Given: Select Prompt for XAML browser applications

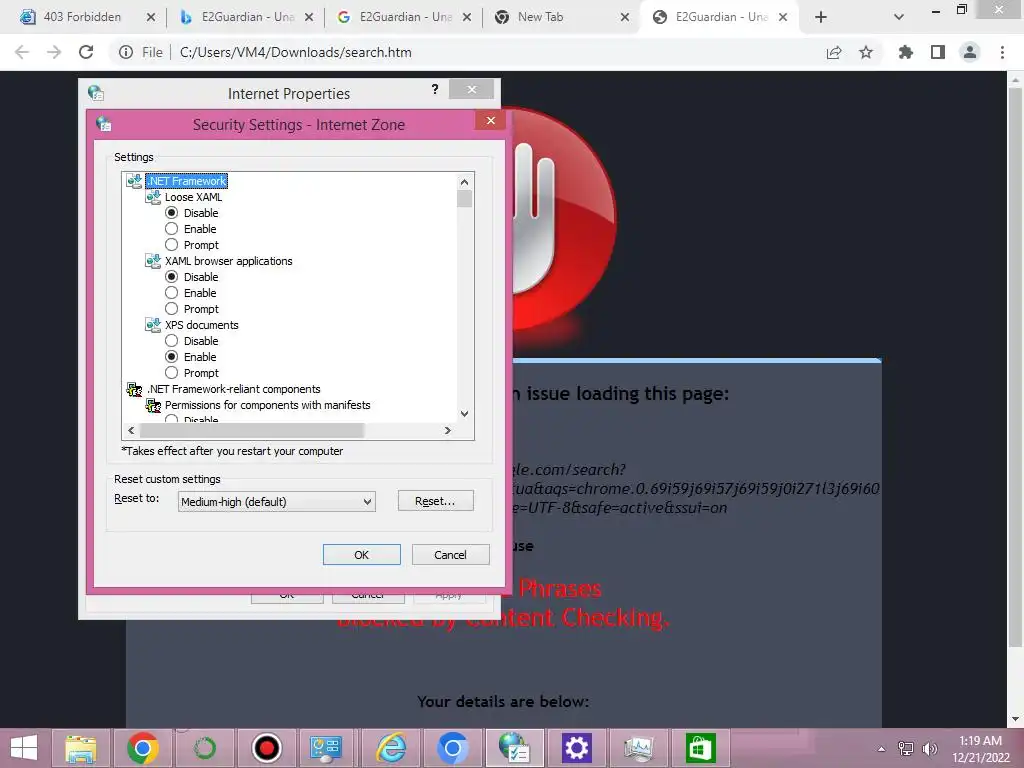Looking at the screenshot, I should tap(171, 309).
